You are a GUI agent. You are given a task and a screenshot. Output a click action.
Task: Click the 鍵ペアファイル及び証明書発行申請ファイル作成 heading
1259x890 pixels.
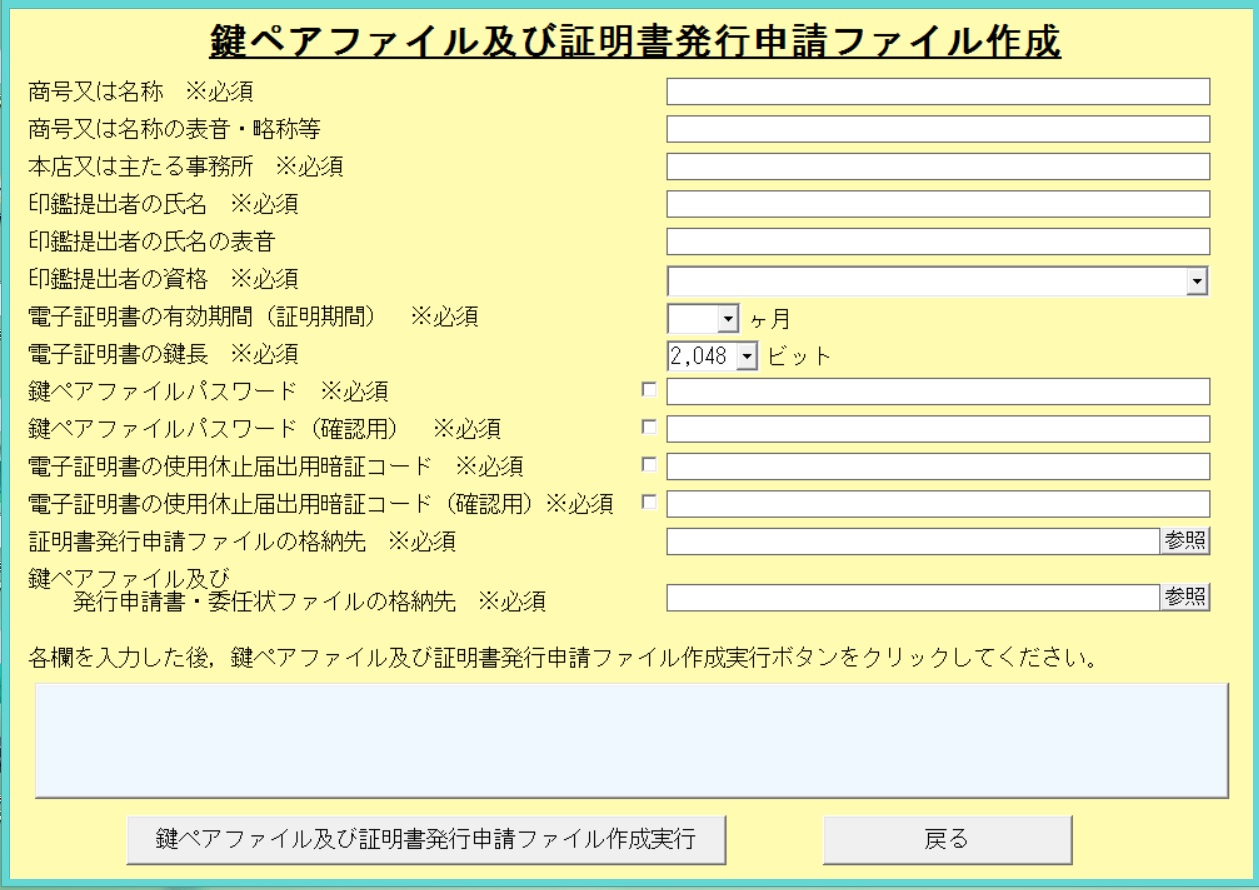click(x=634, y=40)
